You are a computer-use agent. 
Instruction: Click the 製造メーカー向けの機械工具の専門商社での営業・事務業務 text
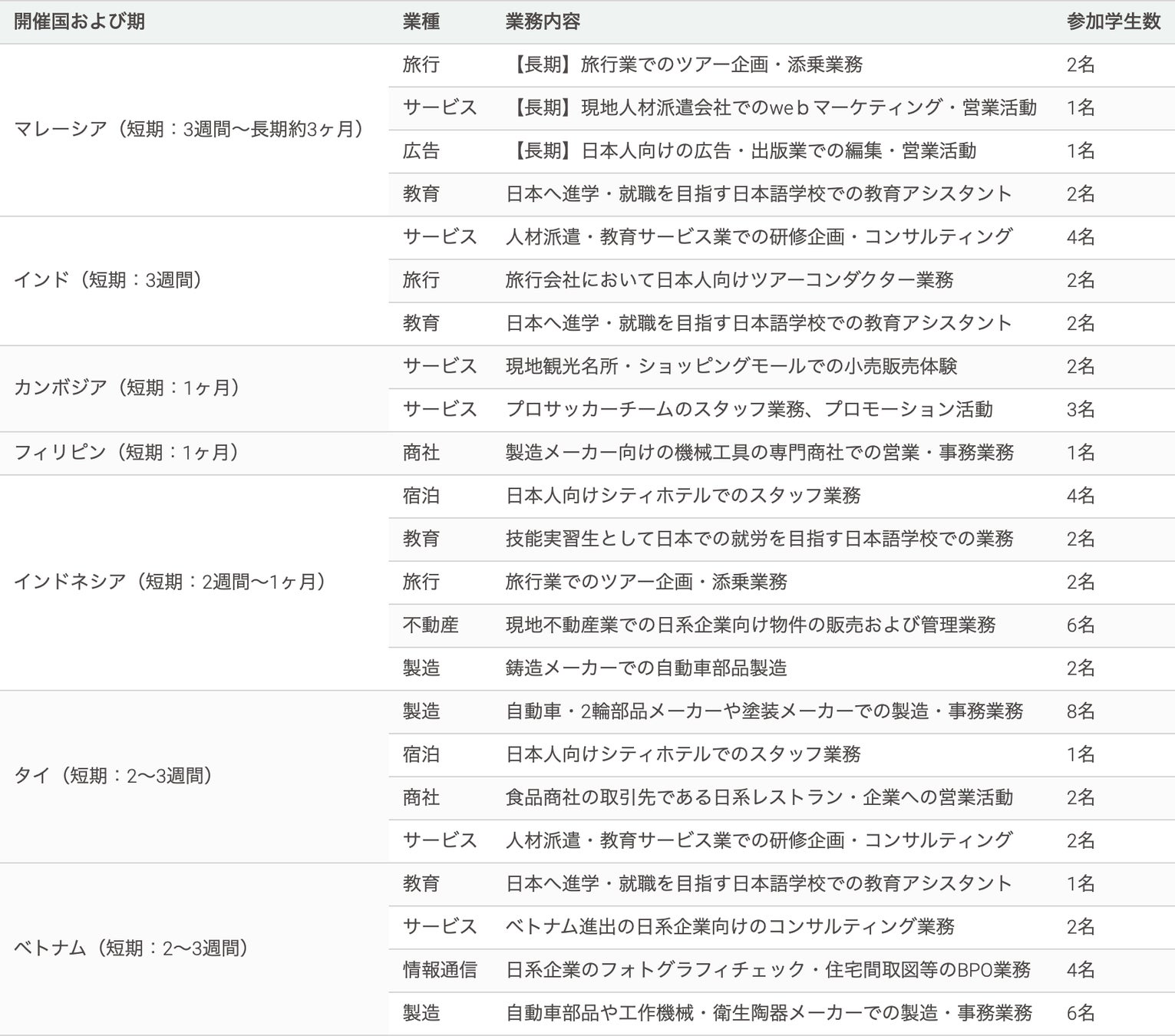760,452
